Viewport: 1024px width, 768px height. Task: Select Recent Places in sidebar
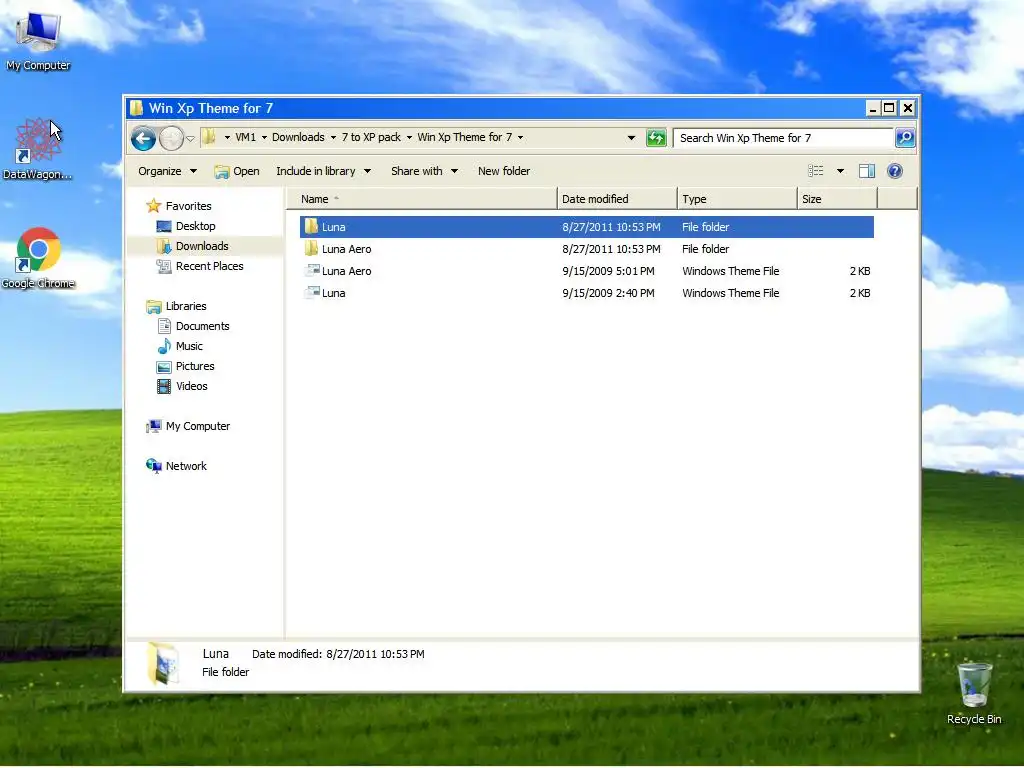[x=209, y=266]
